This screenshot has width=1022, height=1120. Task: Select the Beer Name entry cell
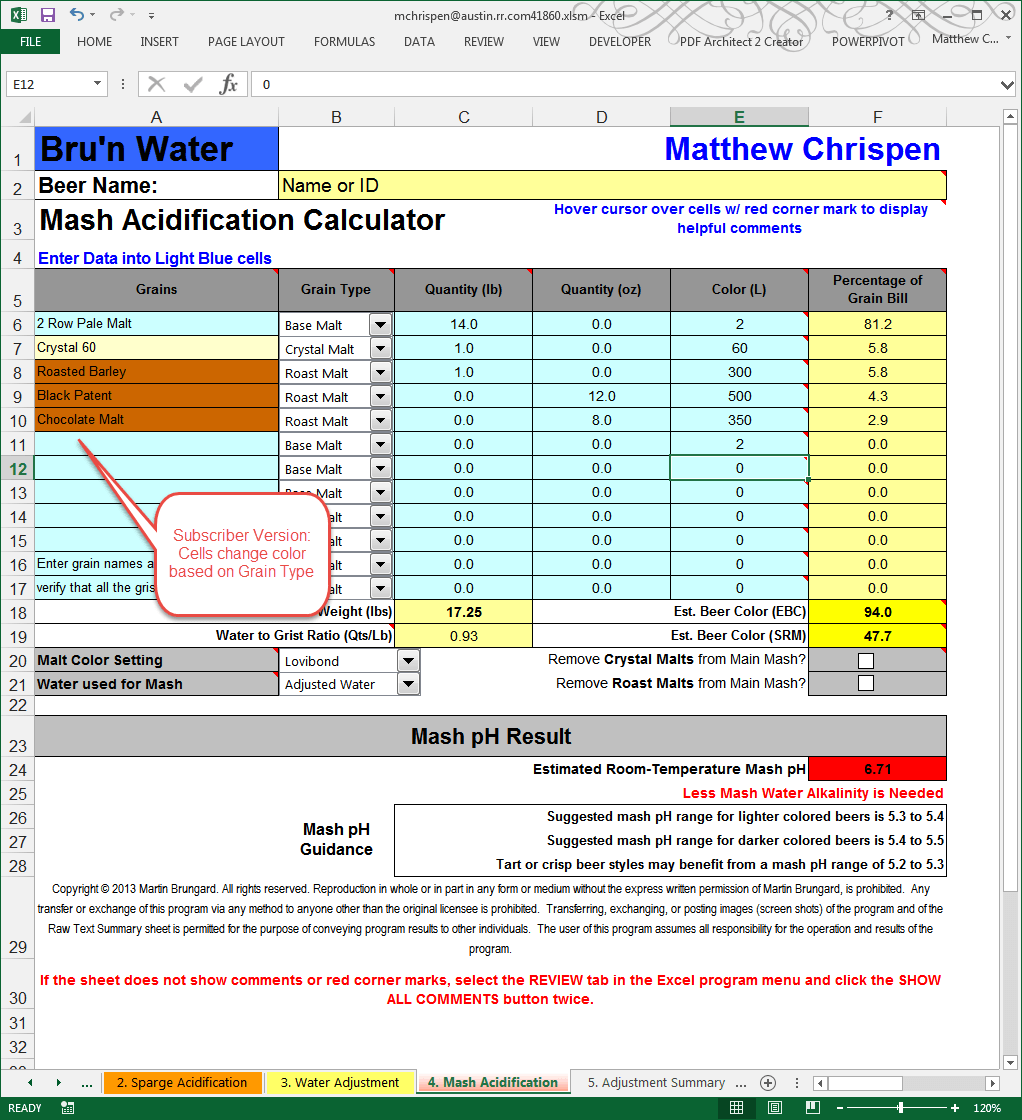point(612,186)
